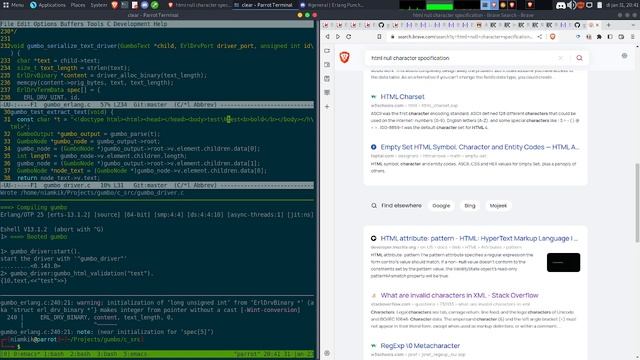Open the Applications menu

coord(47,5)
